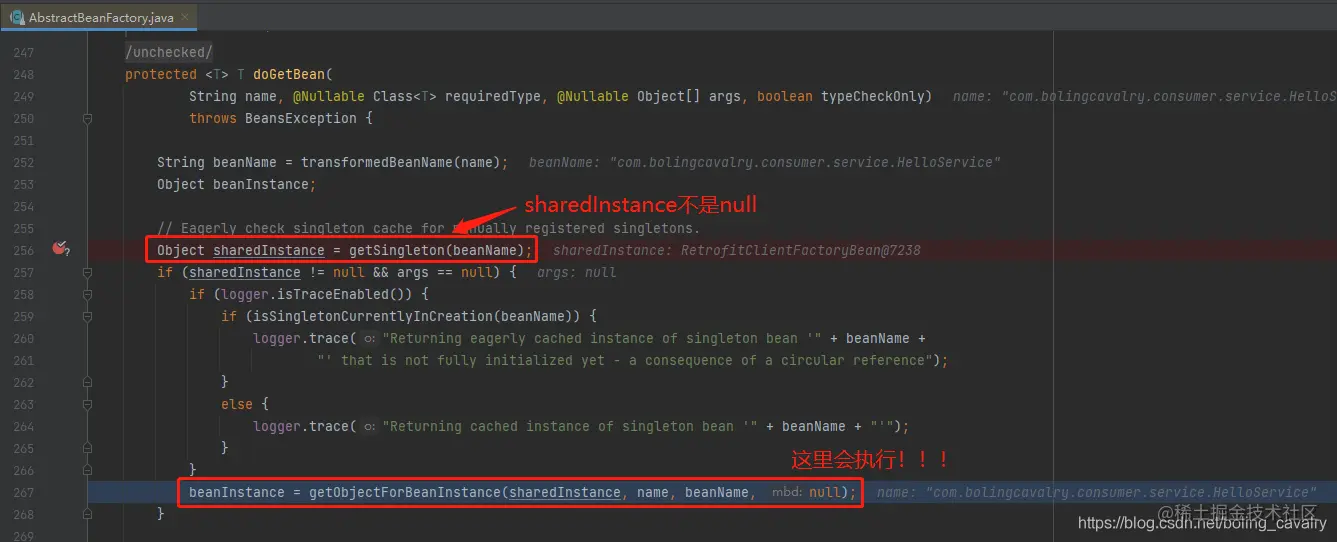The width and height of the screenshot is (1337, 542).
Task: Collapse the else block fold at line 263
Action: pos(88,404)
